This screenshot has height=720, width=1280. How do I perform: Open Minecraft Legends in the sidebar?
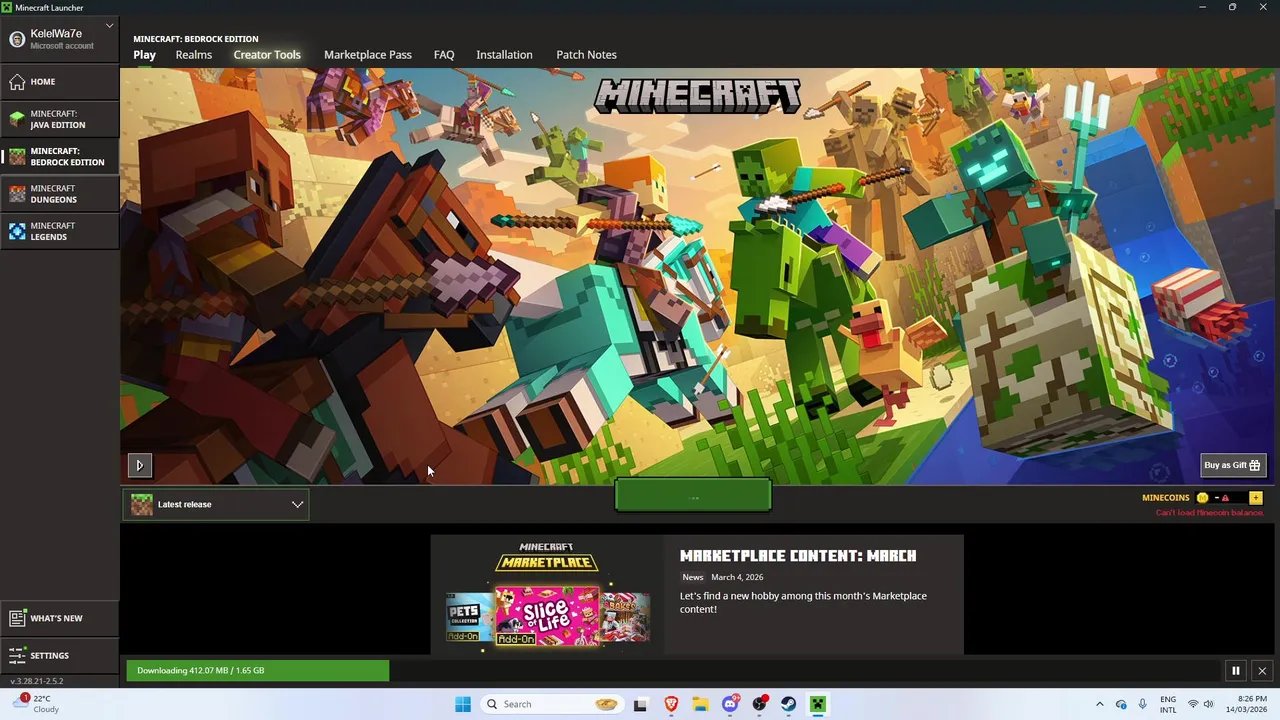click(x=59, y=231)
